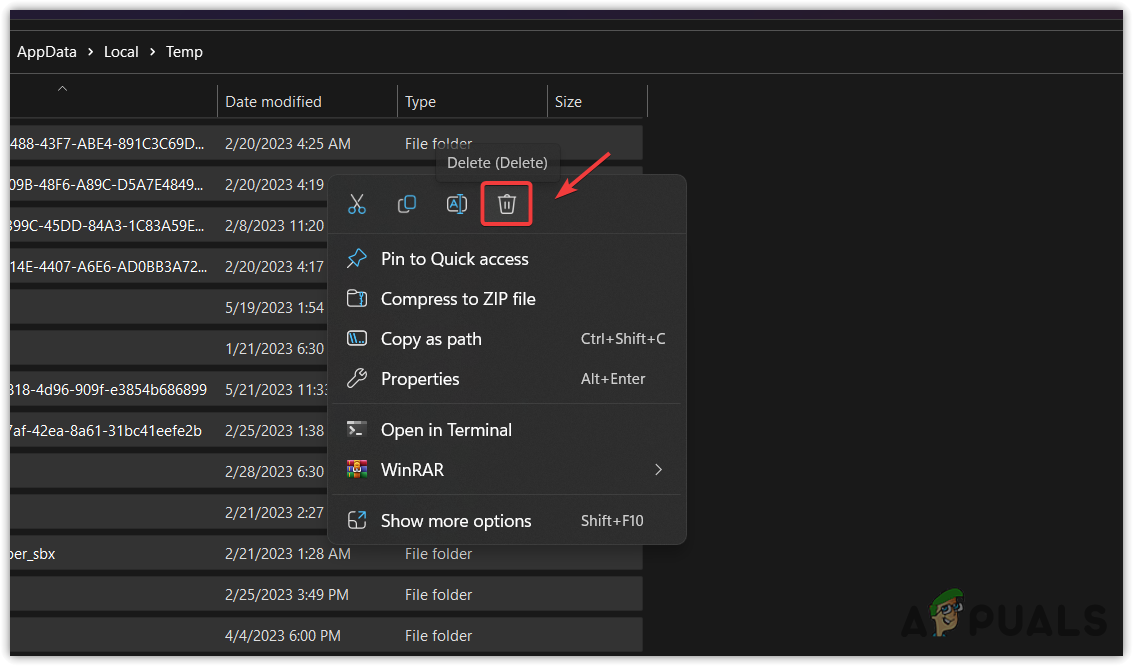Navigate to AppData in breadcrumb
Viewport: 1133px width, 666px height.
click(x=47, y=52)
